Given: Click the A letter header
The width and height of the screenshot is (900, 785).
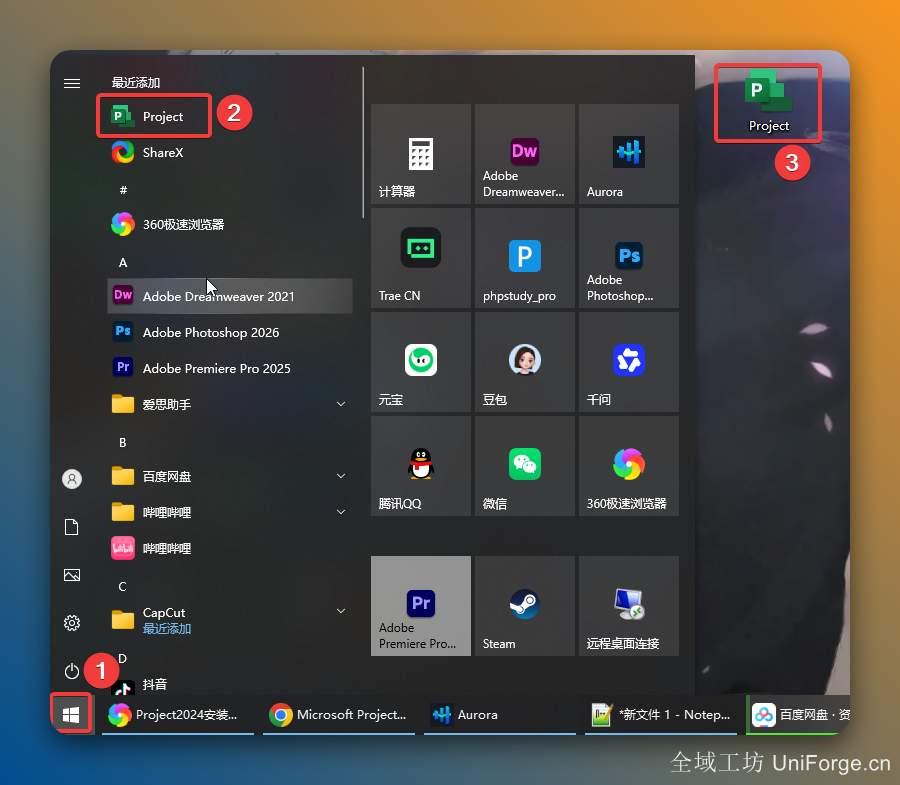Looking at the screenshot, I should pos(123,263).
